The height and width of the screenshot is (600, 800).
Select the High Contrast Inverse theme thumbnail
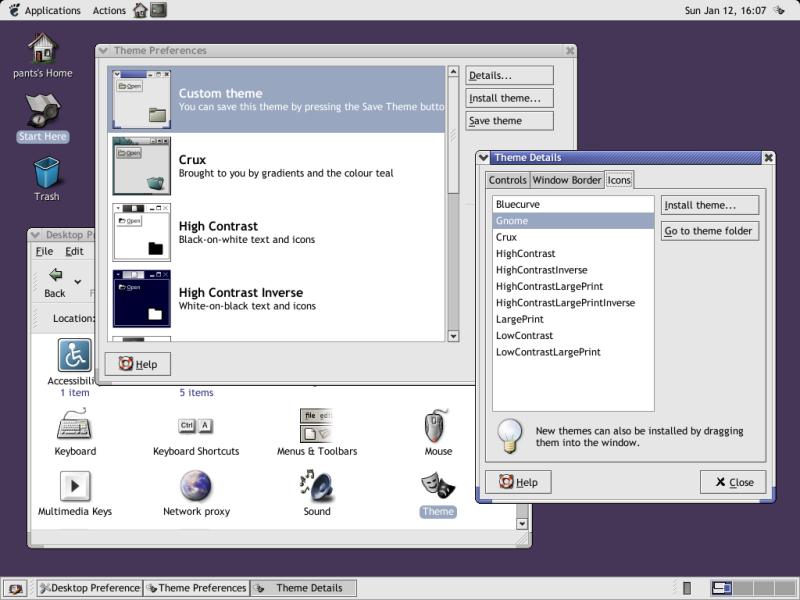[x=142, y=298]
